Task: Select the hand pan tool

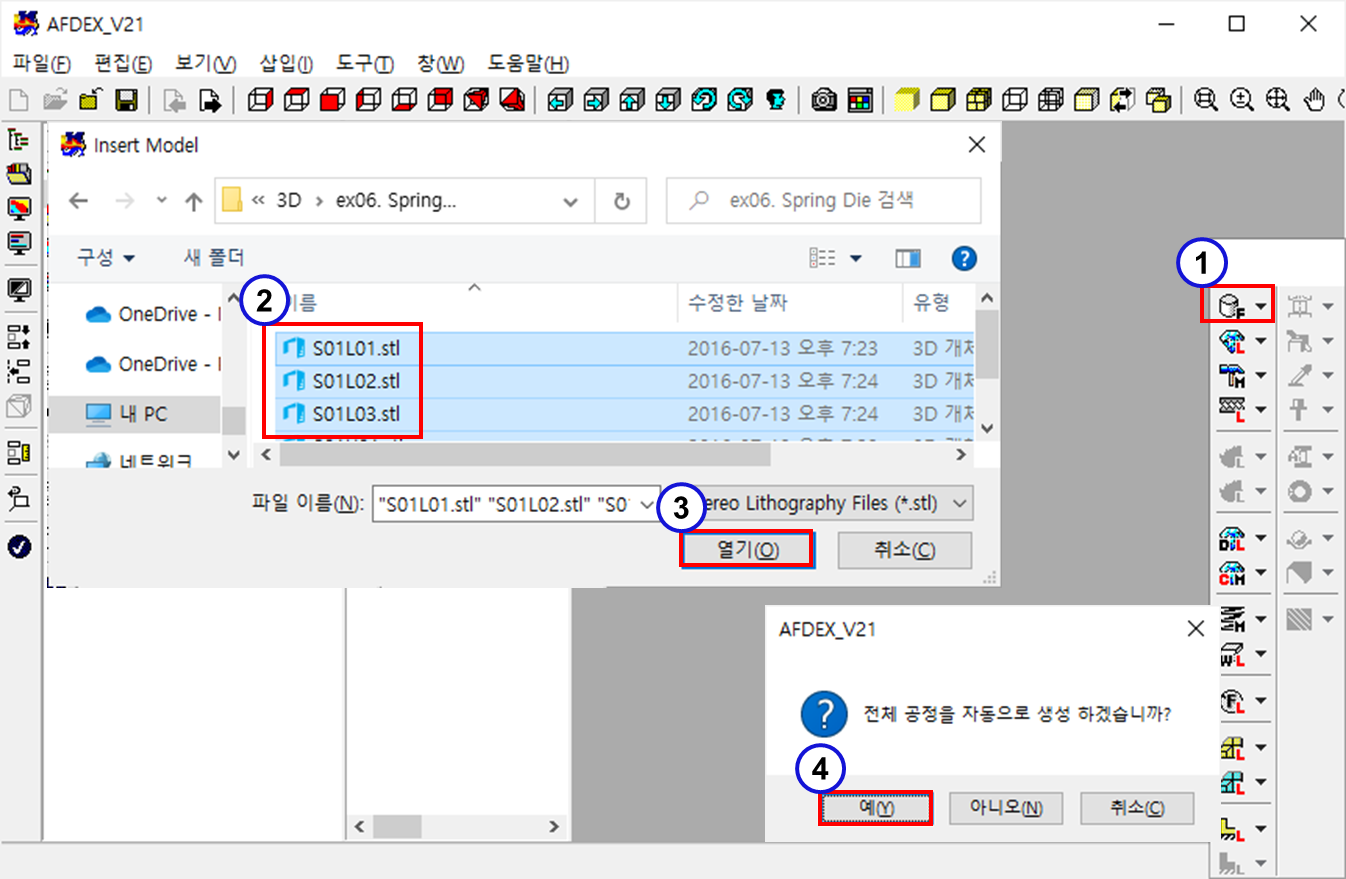Action: pos(1316,100)
